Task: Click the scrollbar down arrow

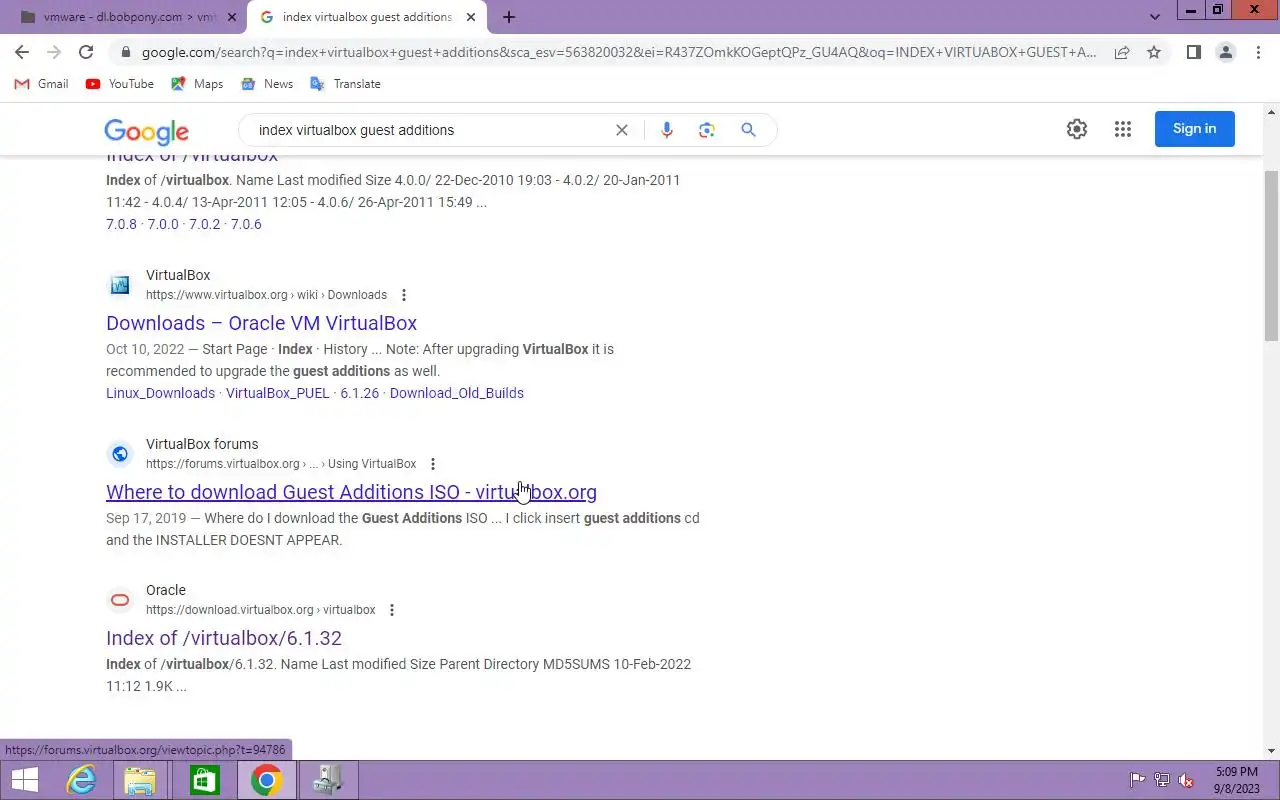Action: [x=1271, y=751]
